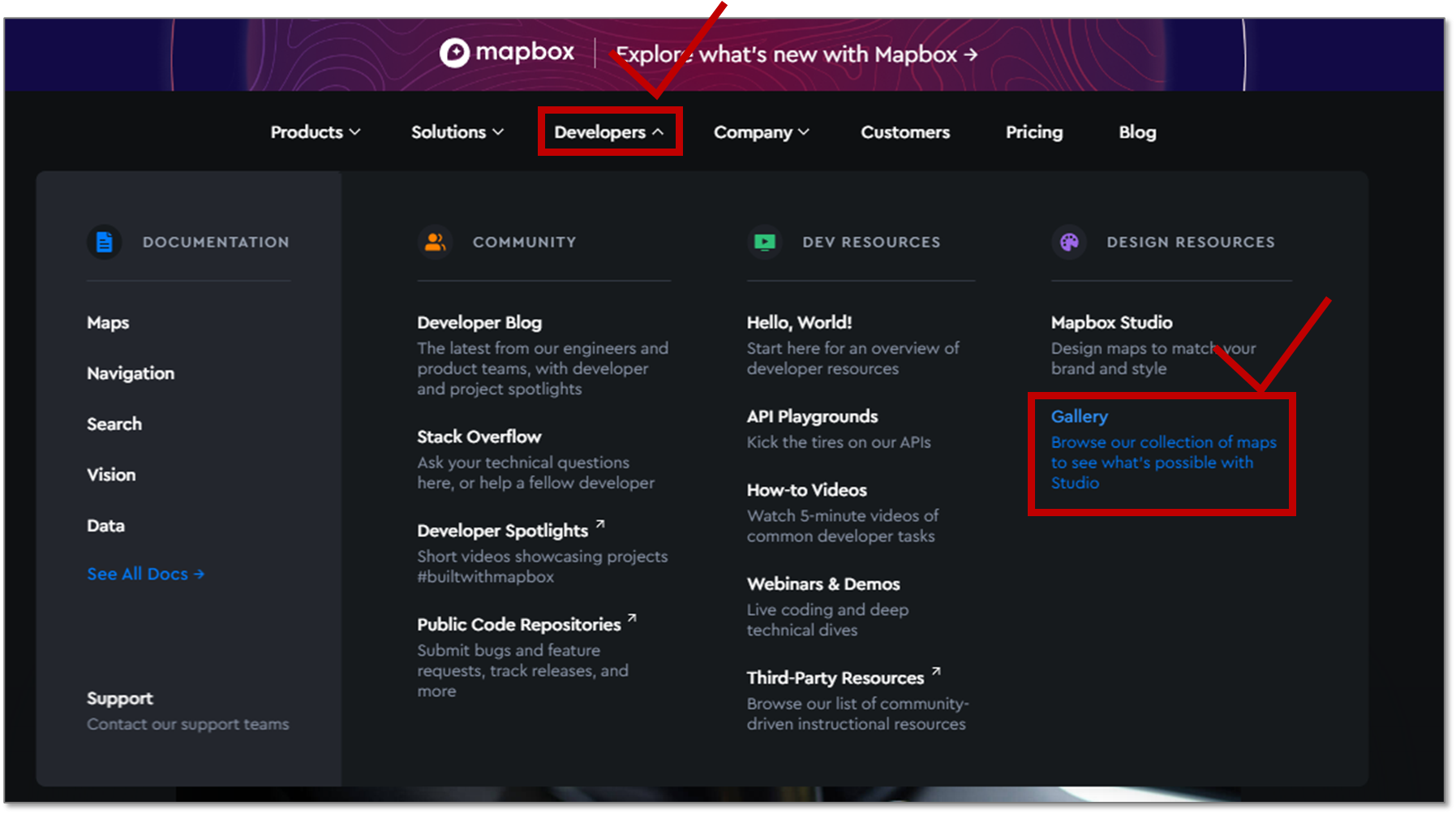
Task: Click 'Kick the tires on our APIs' description
Action: (839, 442)
